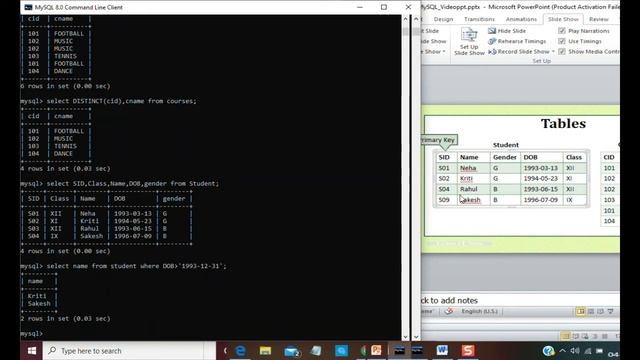
Task: Click the CID column header on slide
Action: [x=609, y=157]
